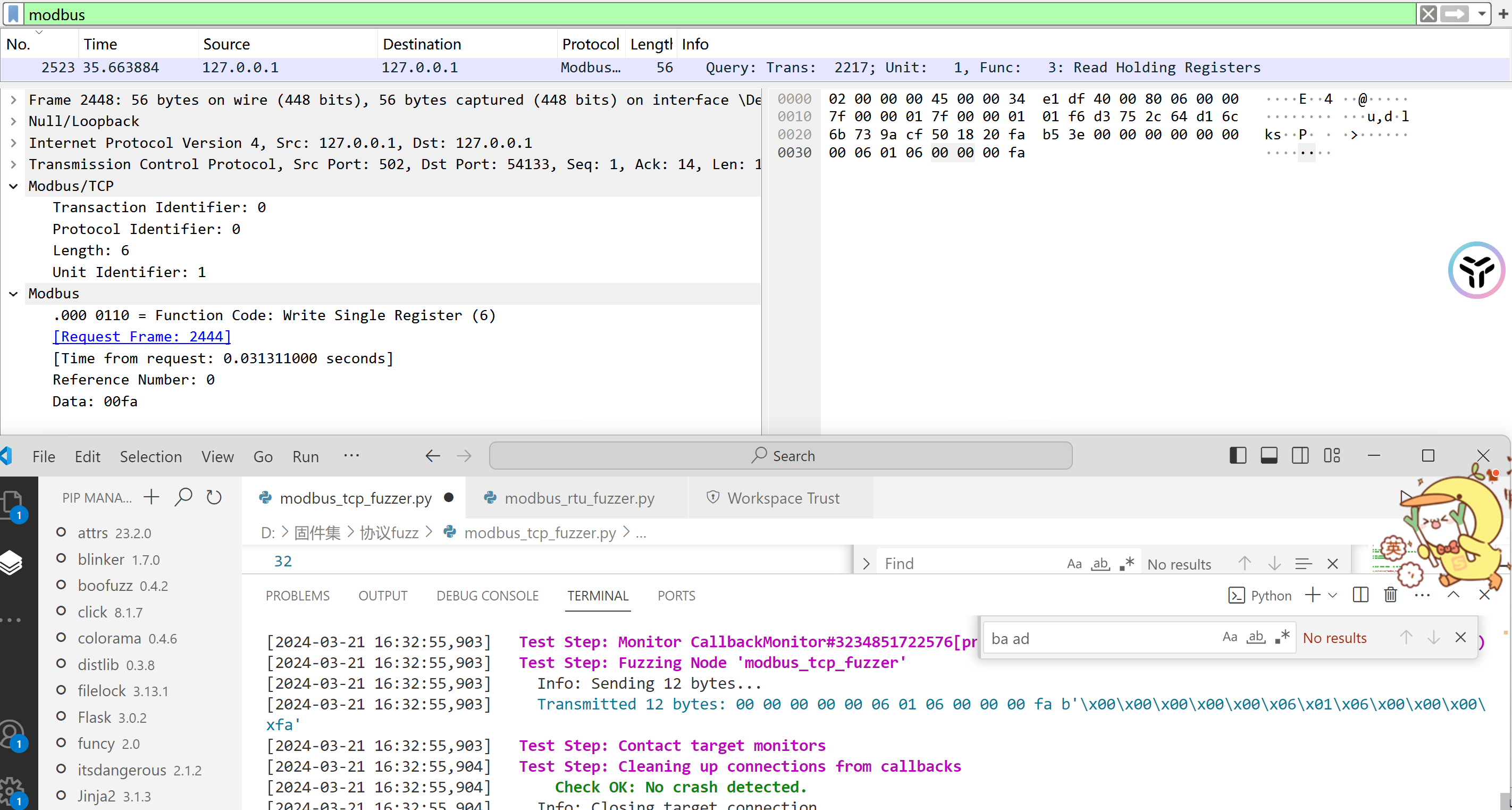Screen dimensions: 1512x810
Task: Toggle whole word in editor Find
Action: coord(1100,564)
